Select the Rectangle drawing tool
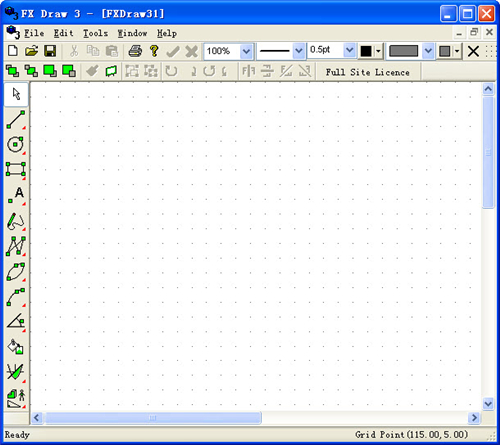 16,170
